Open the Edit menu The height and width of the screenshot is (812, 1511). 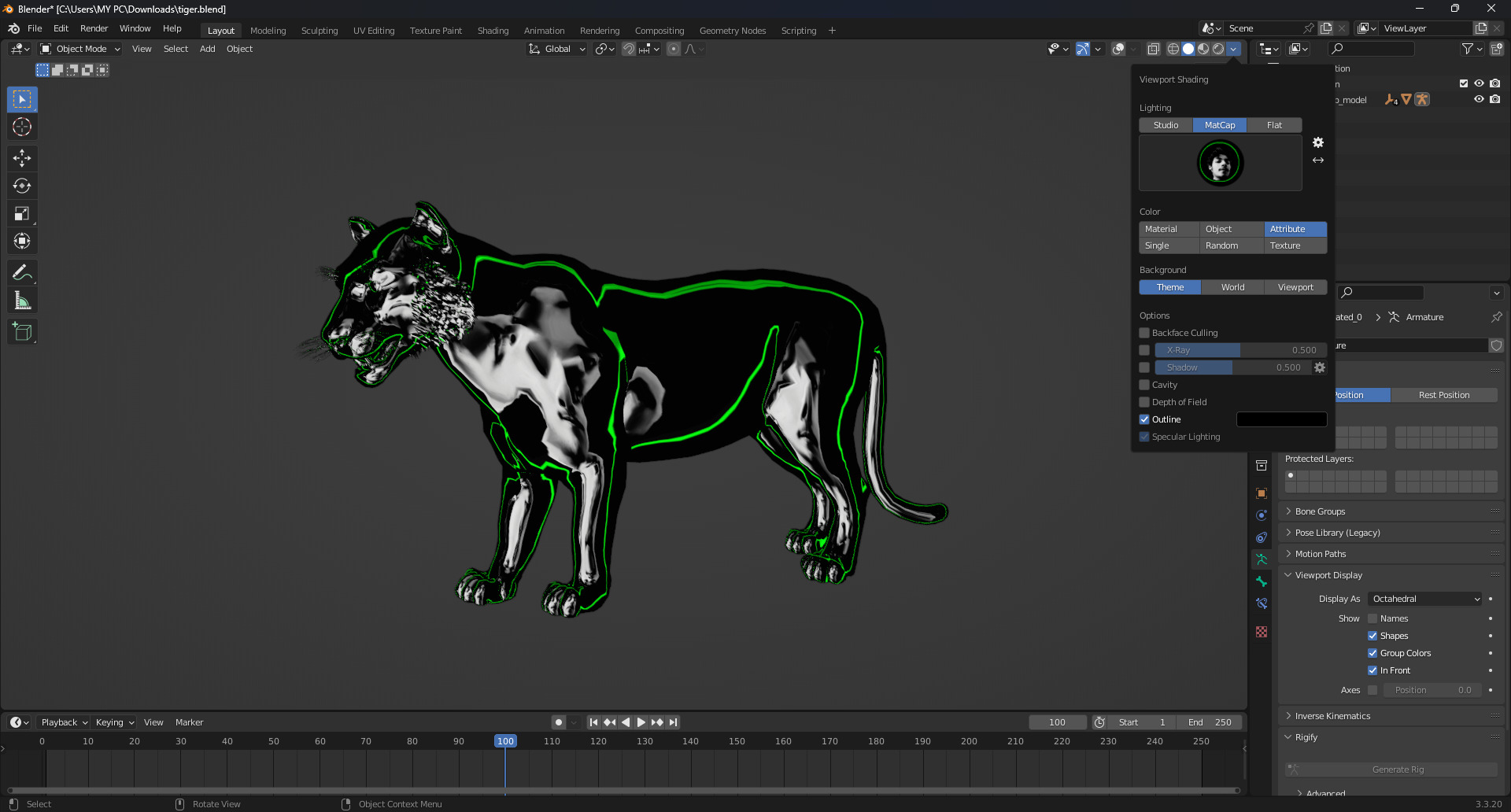pos(61,28)
